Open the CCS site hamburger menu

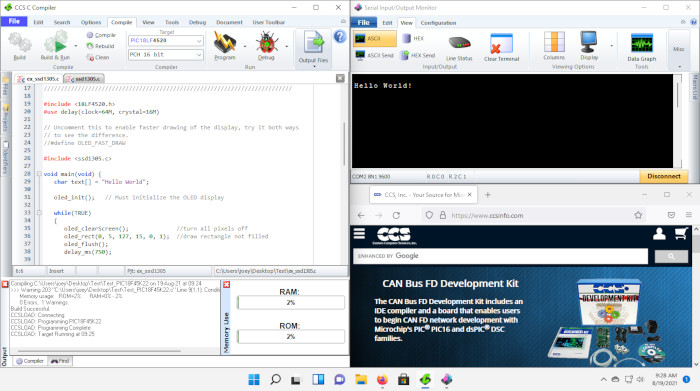359,233
